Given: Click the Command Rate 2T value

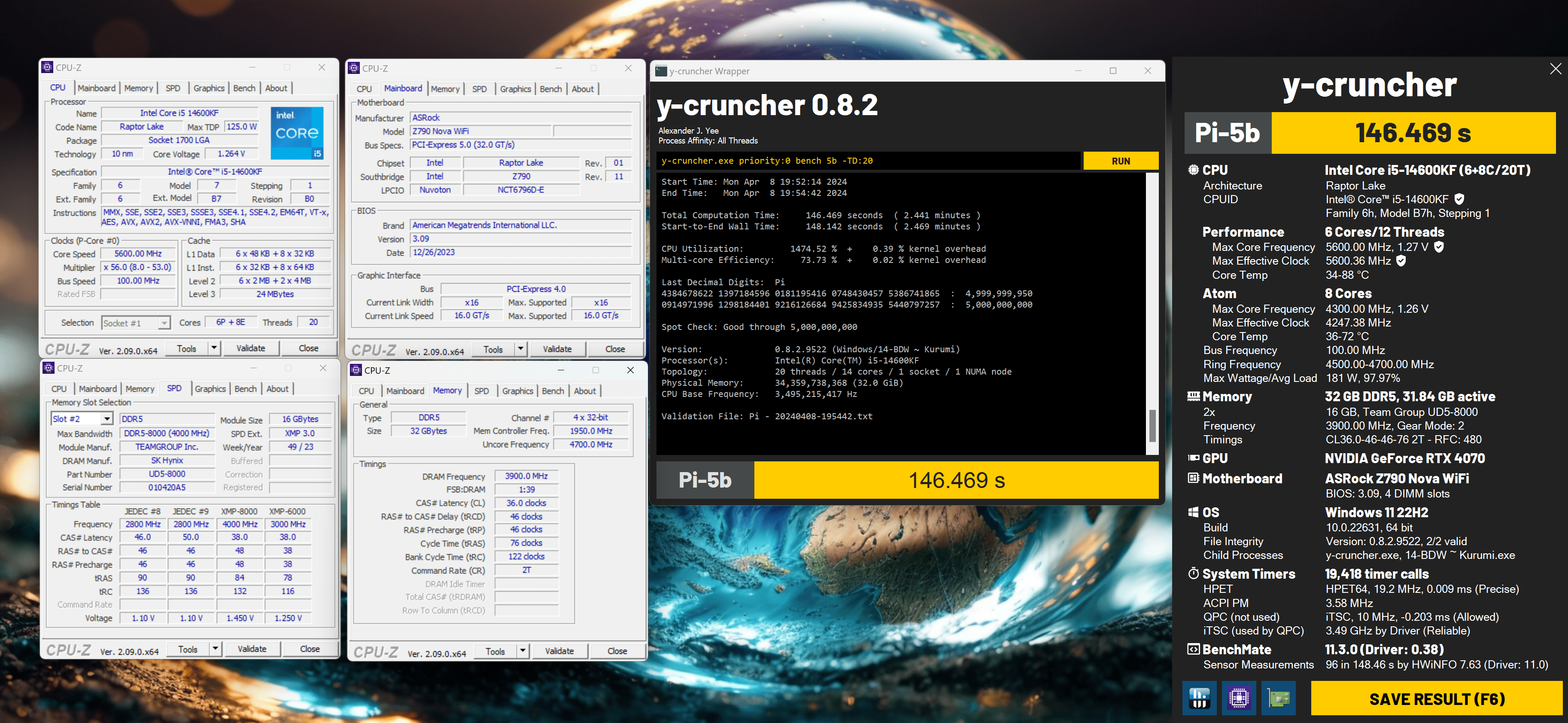Looking at the screenshot, I should pos(526,570).
